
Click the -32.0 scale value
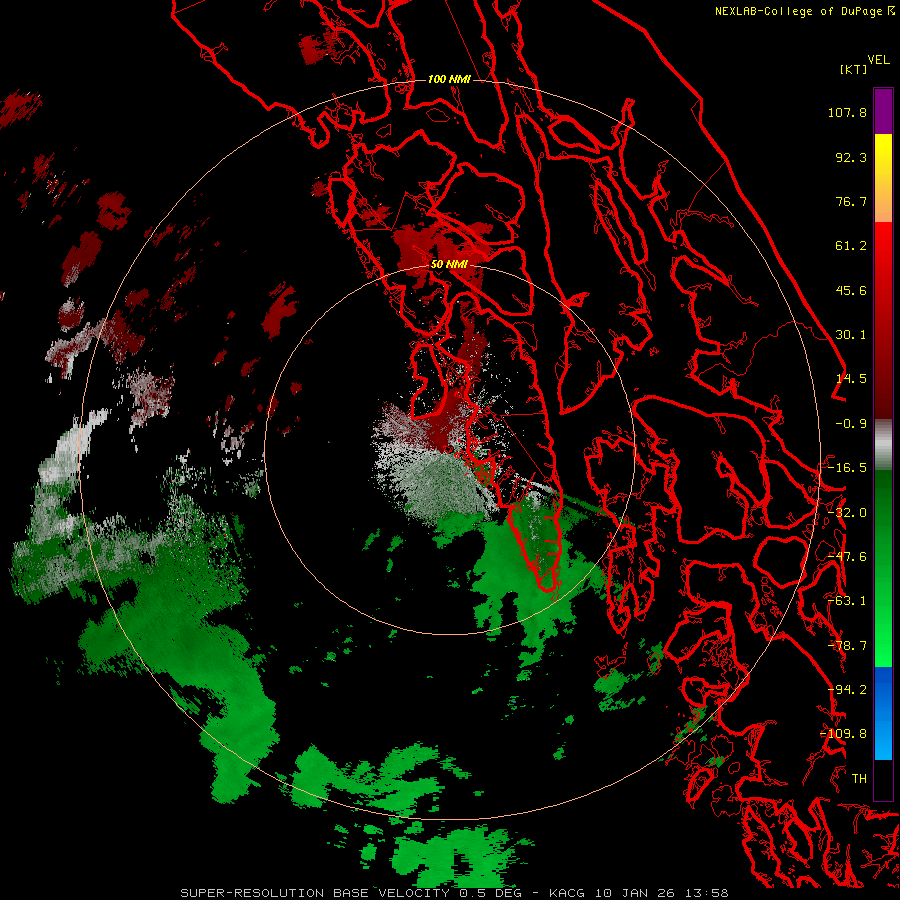point(847,513)
